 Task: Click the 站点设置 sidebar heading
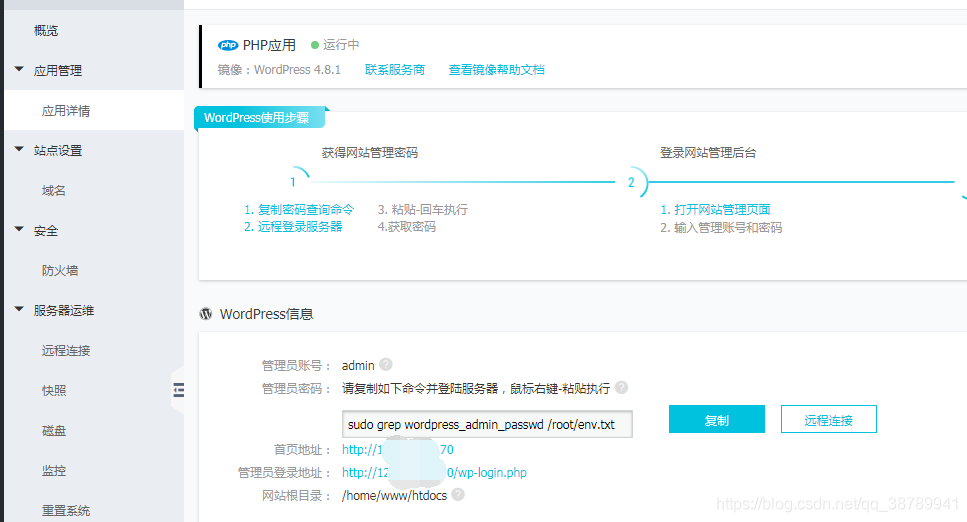tap(58, 151)
